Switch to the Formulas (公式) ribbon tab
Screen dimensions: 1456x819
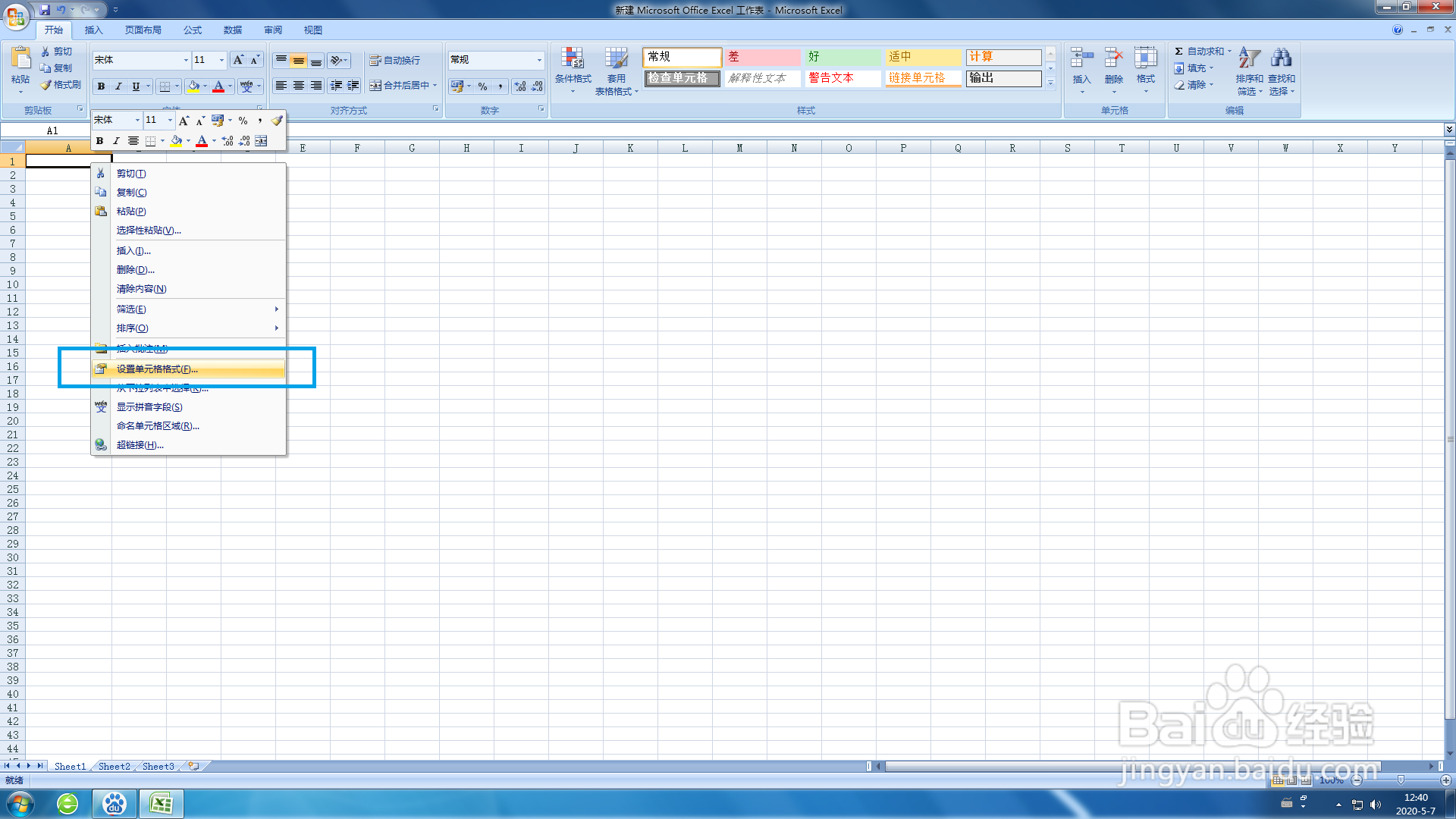[193, 30]
